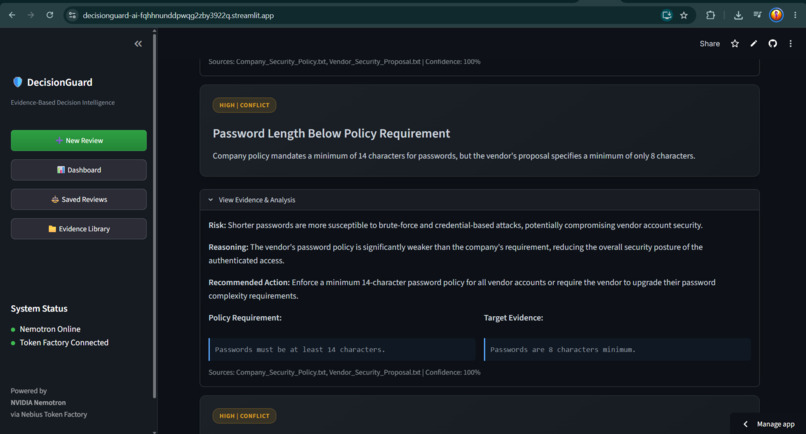Open Saved Reviews
Viewport: 806px width, 434px height.
[79, 199]
